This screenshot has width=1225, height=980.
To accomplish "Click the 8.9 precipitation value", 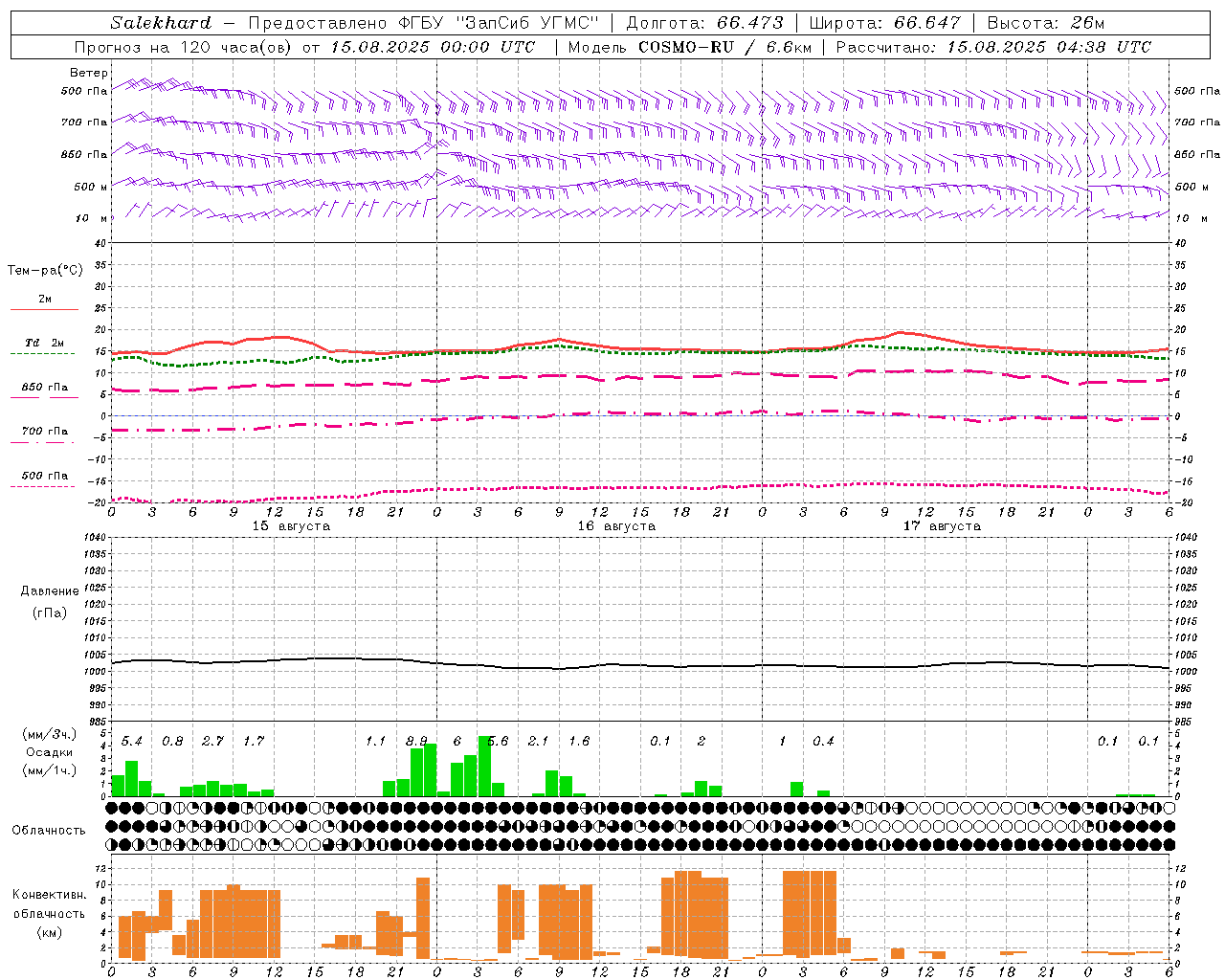I will click(416, 742).
